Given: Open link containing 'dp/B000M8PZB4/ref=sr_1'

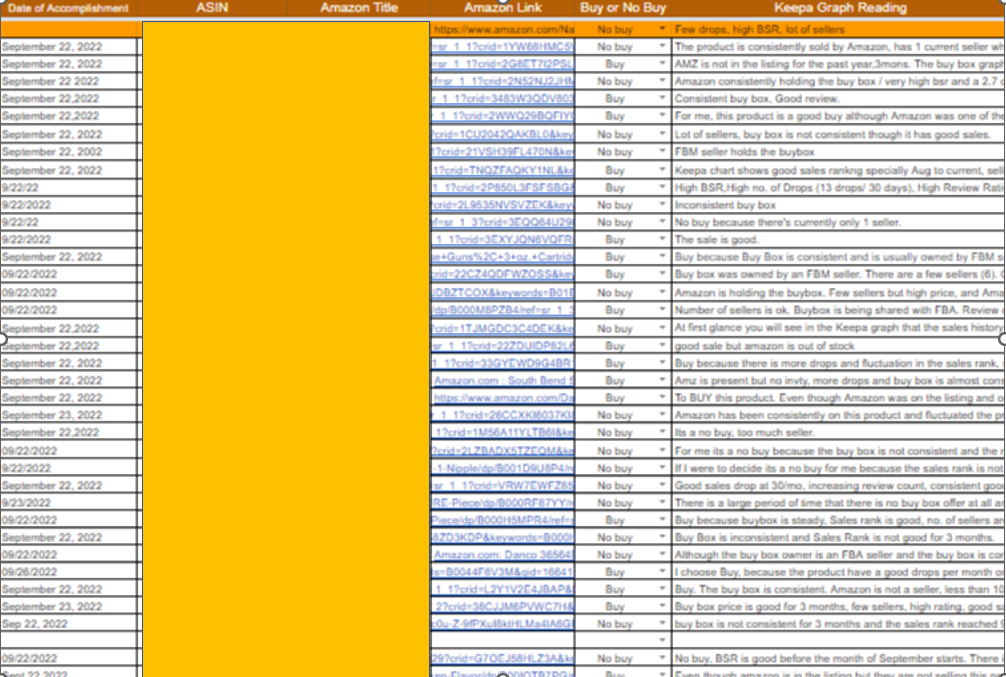Looking at the screenshot, I should tap(503, 310).
